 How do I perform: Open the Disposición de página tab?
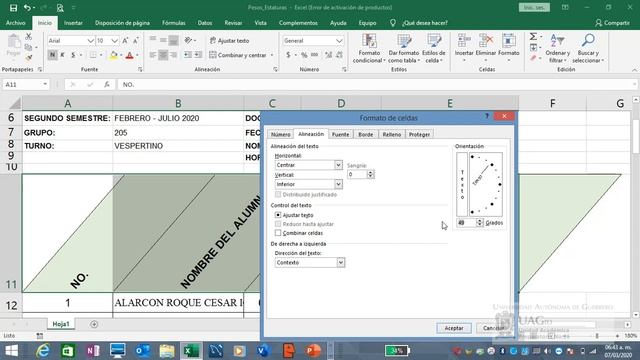[x=122, y=23]
